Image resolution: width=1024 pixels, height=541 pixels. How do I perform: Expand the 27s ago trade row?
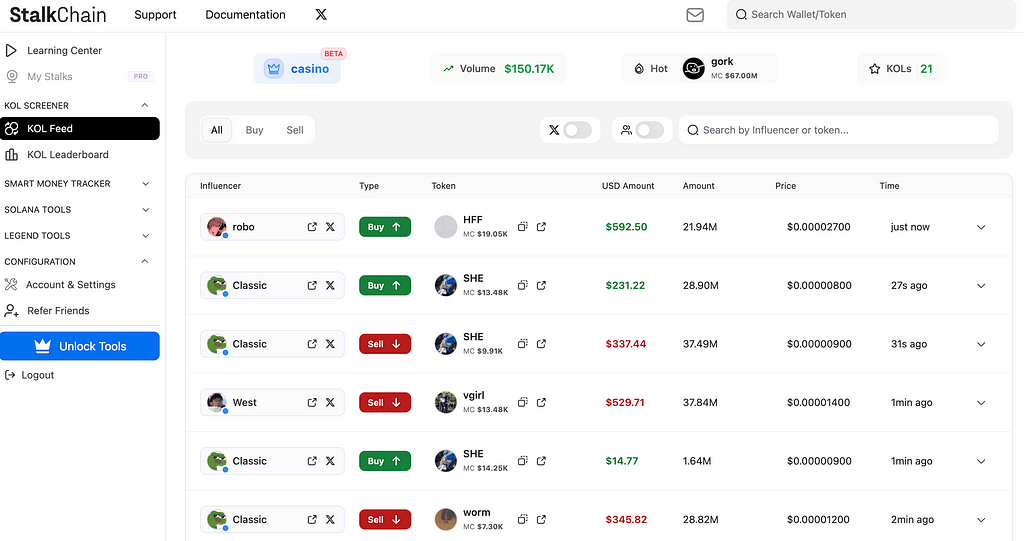(981, 286)
